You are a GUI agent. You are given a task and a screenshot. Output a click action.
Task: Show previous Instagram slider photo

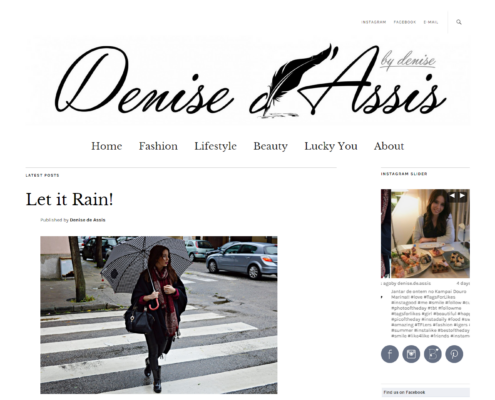452,196
